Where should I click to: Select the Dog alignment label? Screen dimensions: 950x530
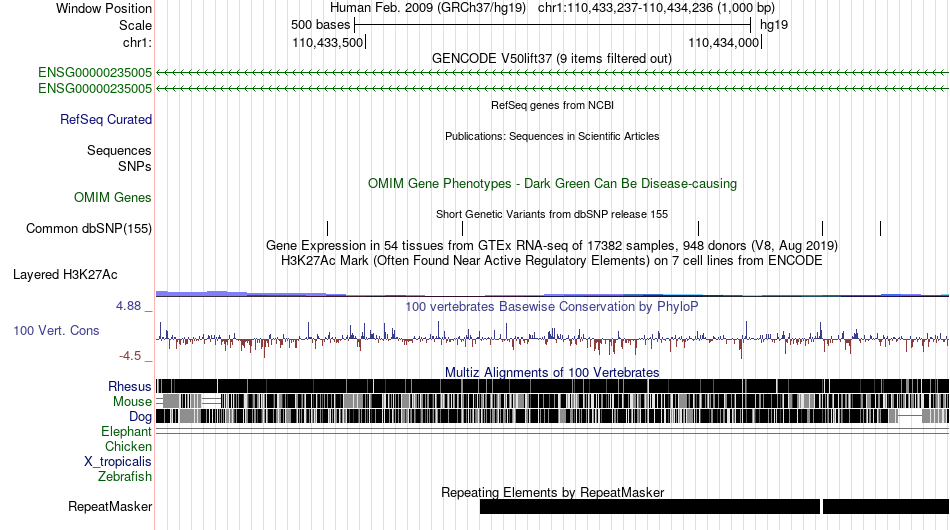coord(140,417)
